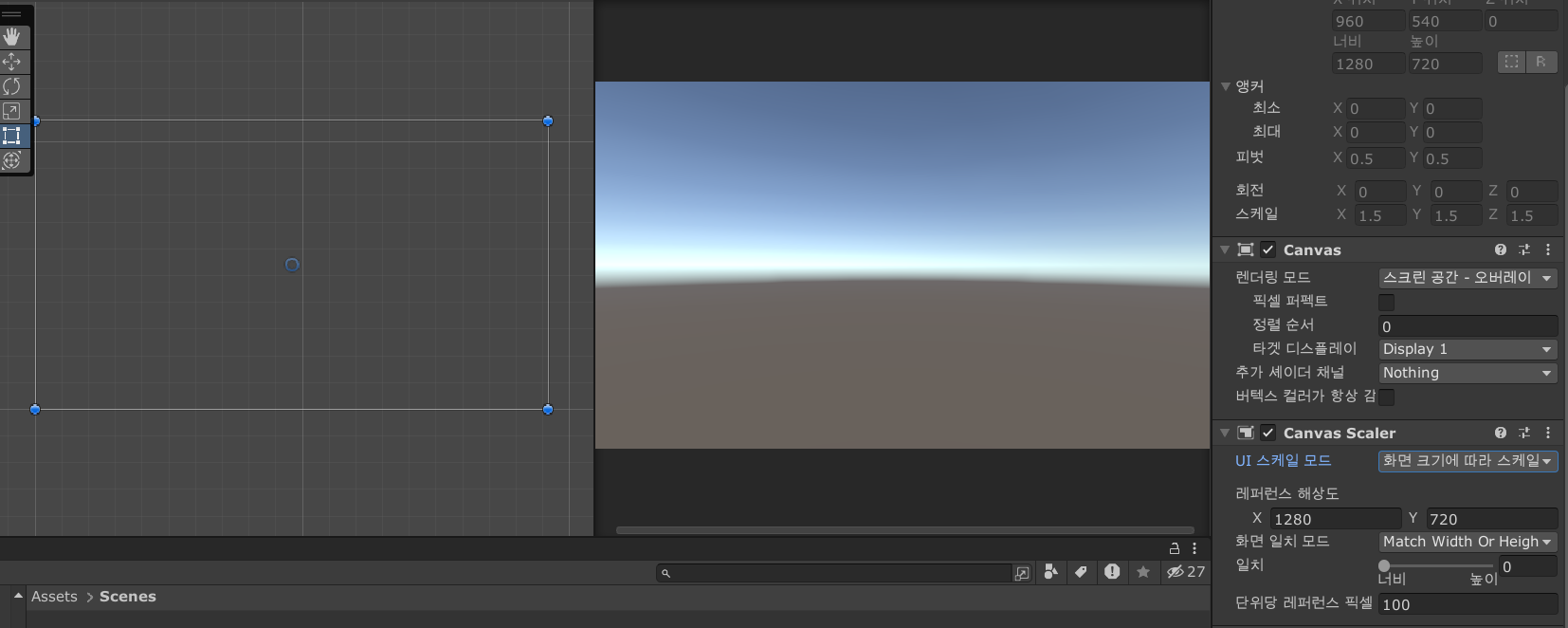Select the Move tool
The width and height of the screenshot is (1568, 628).
point(12,62)
